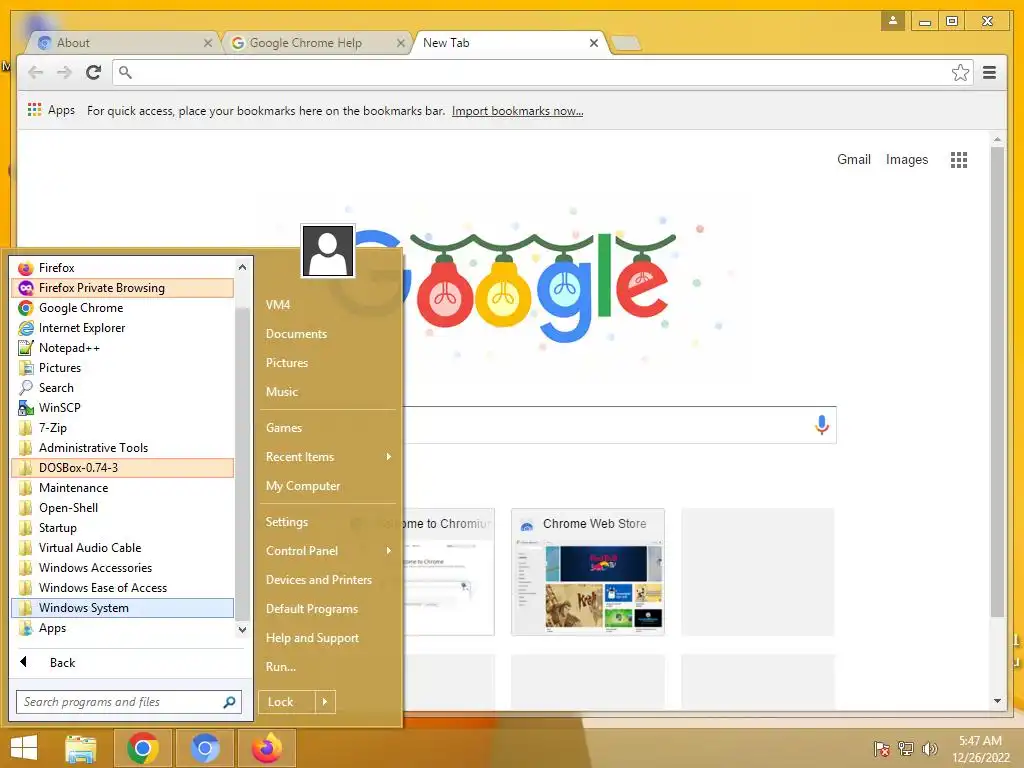The image size is (1024, 768).
Task: Bookmark this page with the star icon
Action: 960,72
